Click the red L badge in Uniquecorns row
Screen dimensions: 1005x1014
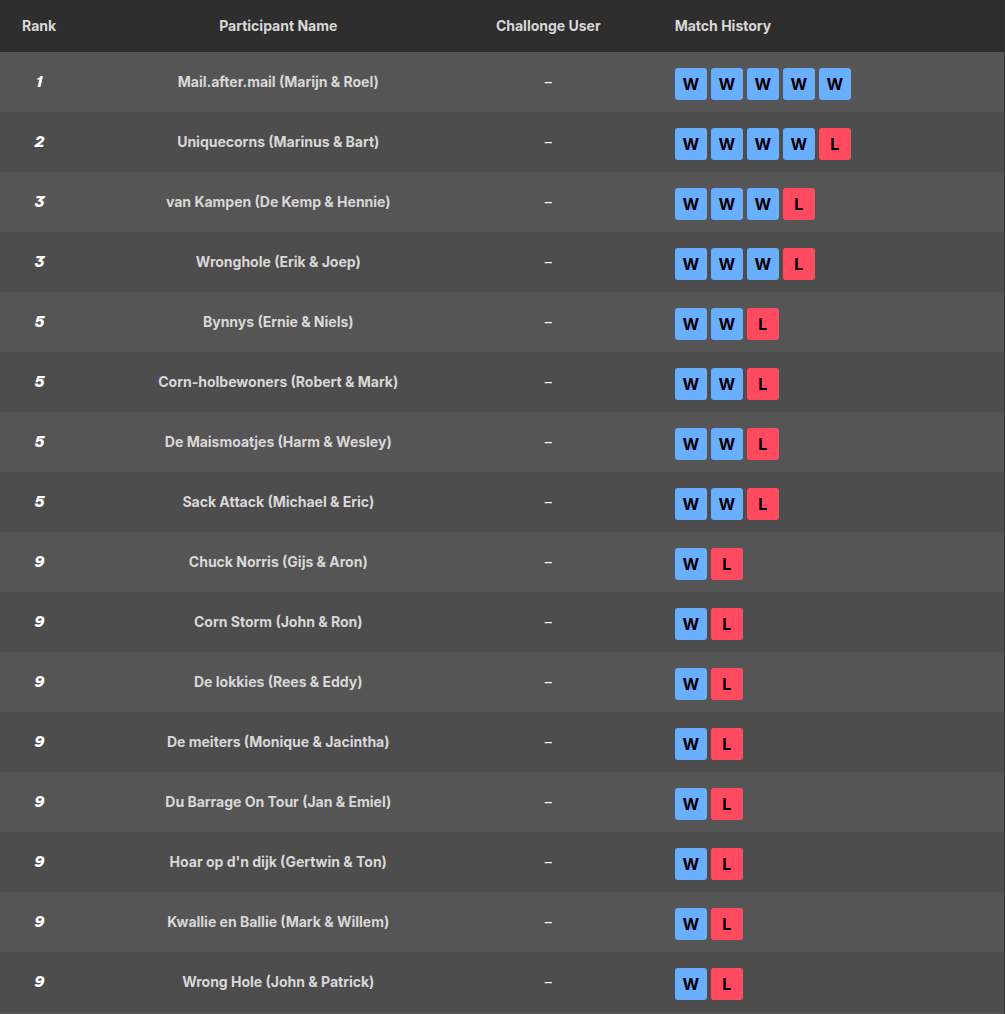point(834,144)
